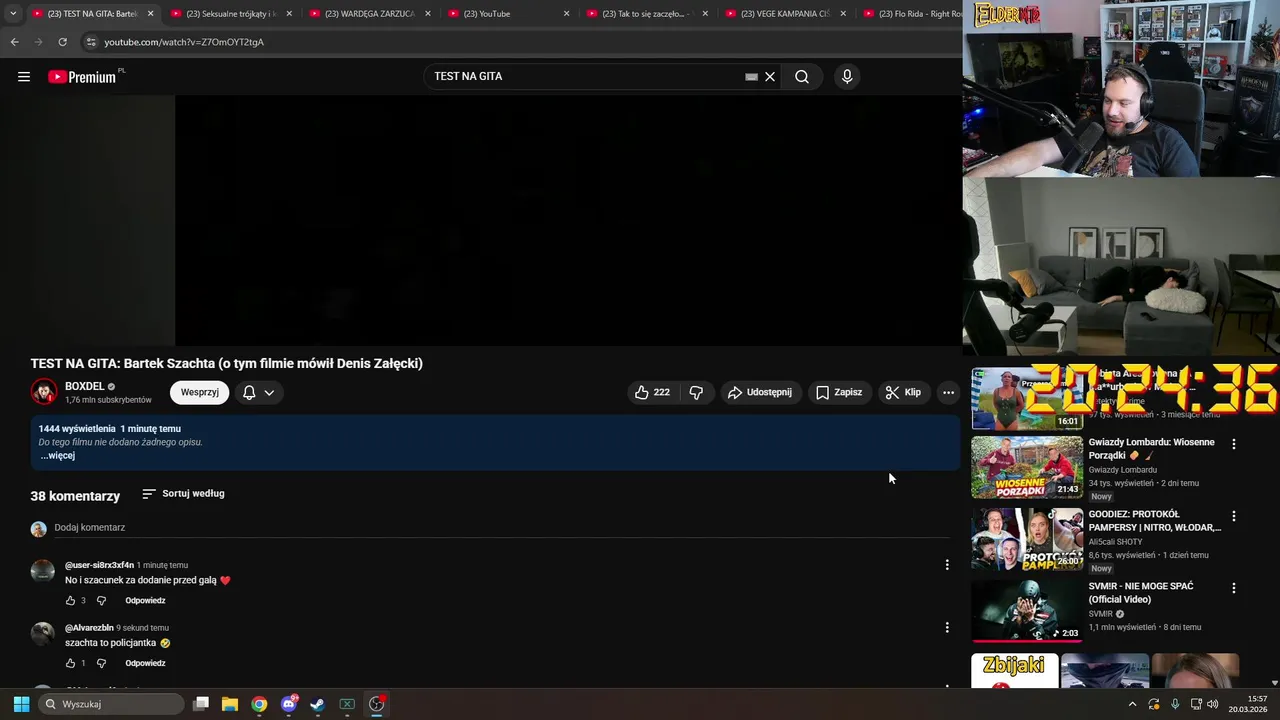Viewport: 1280px width, 720px height.
Task: Dislike comment by @Alvarezbln
Action: point(101,663)
